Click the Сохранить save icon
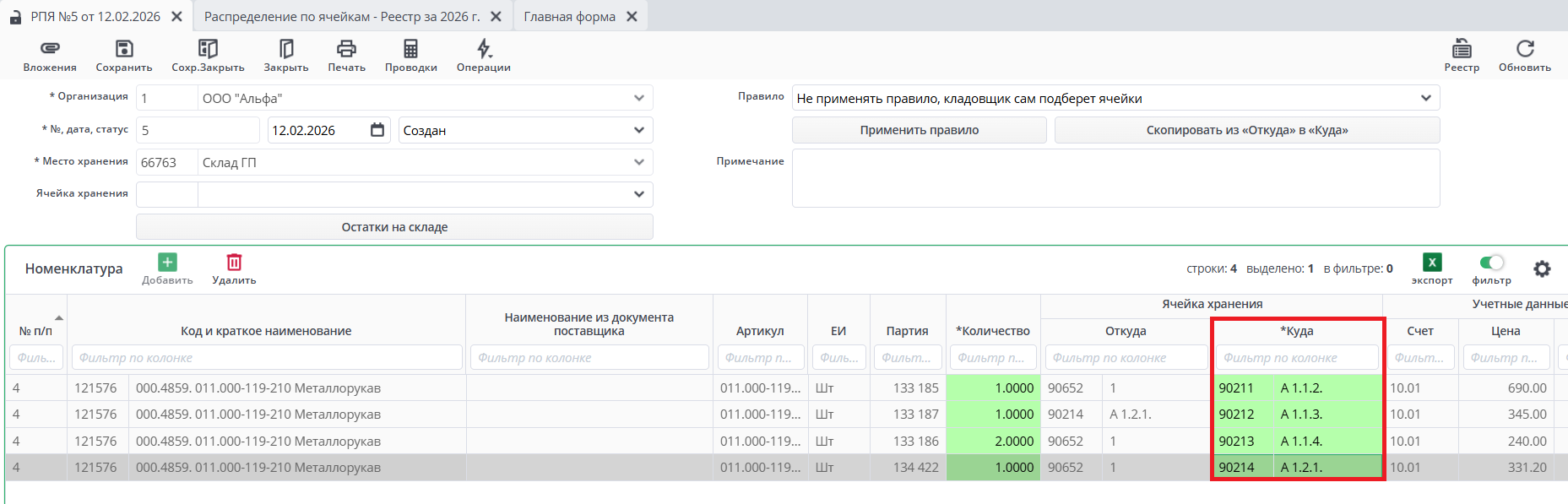 (124, 49)
